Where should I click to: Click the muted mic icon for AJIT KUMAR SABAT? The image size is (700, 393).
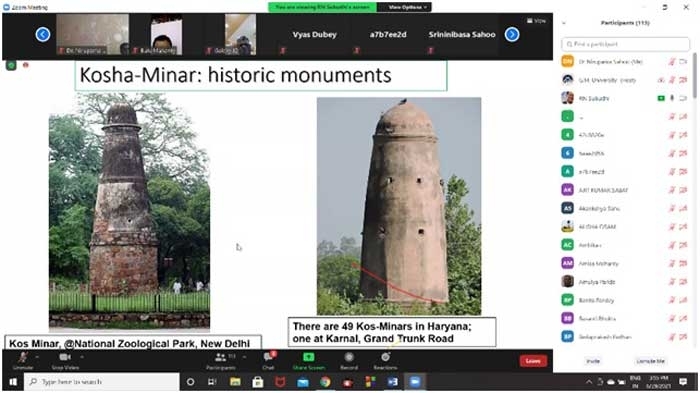click(672, 190)
